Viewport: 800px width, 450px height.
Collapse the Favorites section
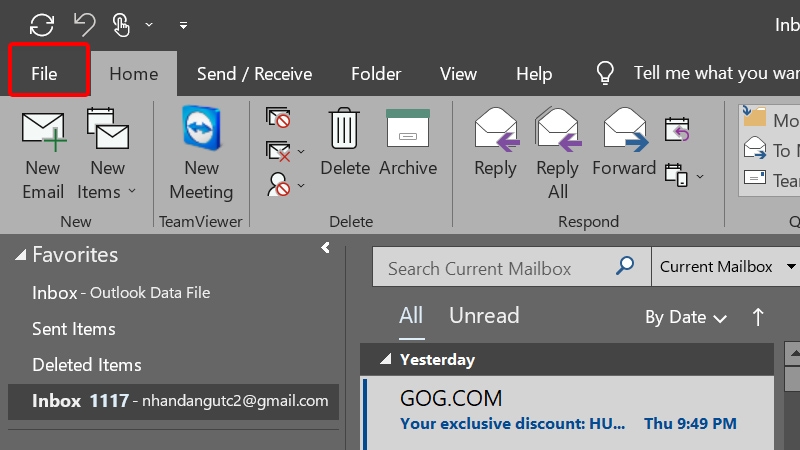pos(20,255)
